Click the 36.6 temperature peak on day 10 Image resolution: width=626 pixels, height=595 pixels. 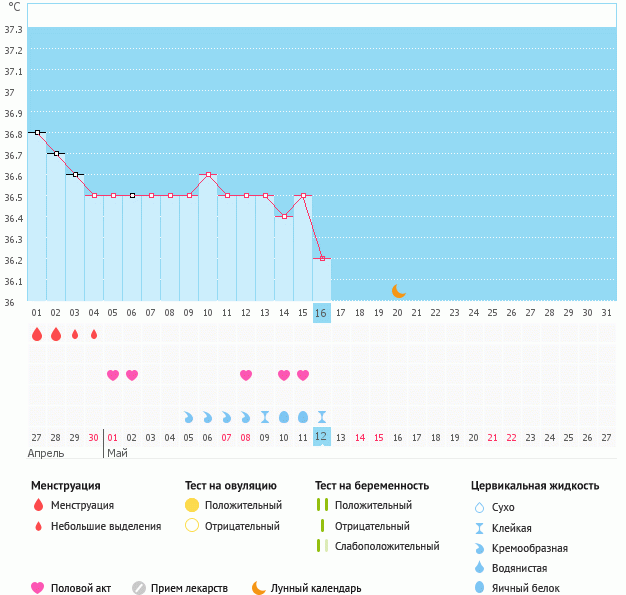pos(208,174)
